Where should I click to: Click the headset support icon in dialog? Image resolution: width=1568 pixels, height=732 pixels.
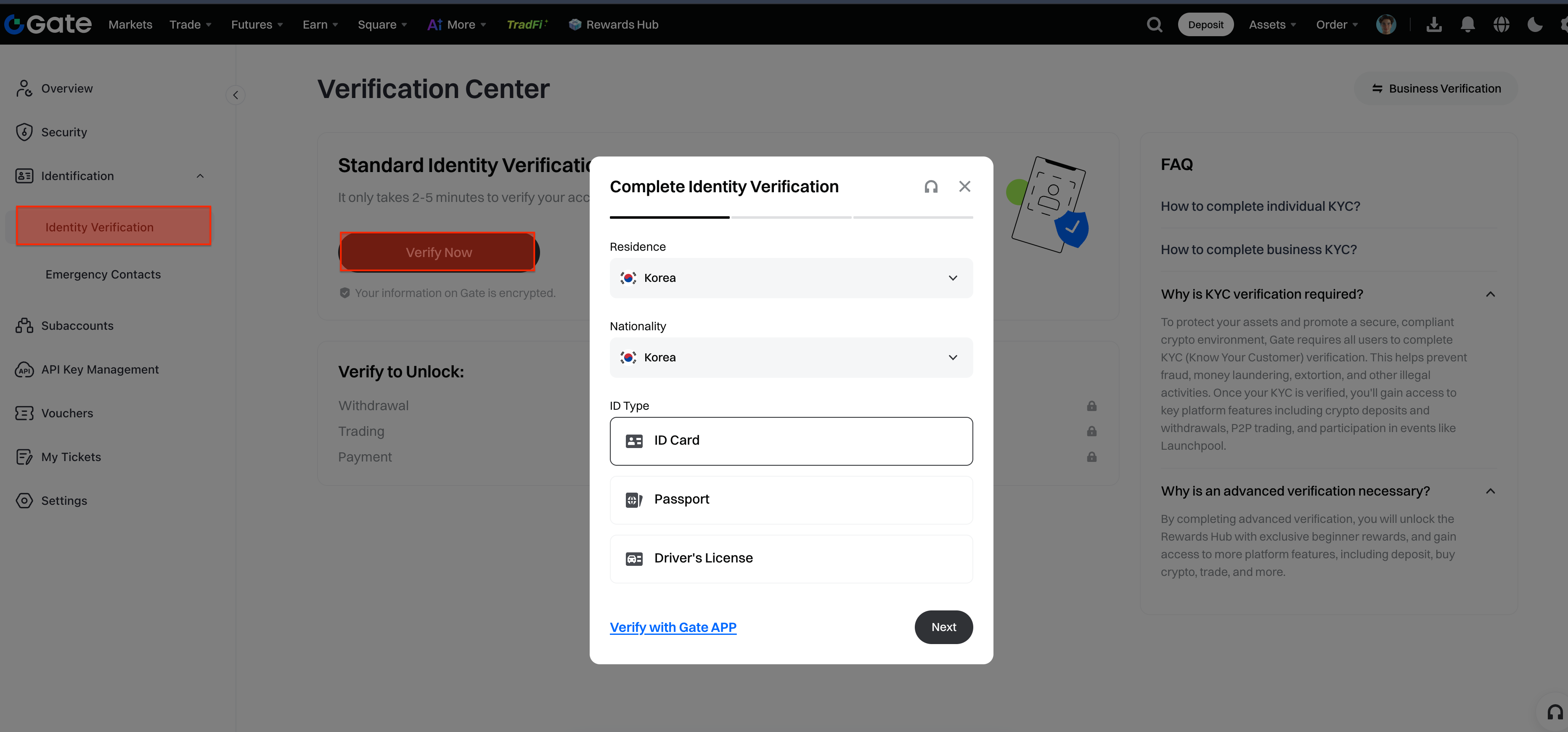click(931, 186)
